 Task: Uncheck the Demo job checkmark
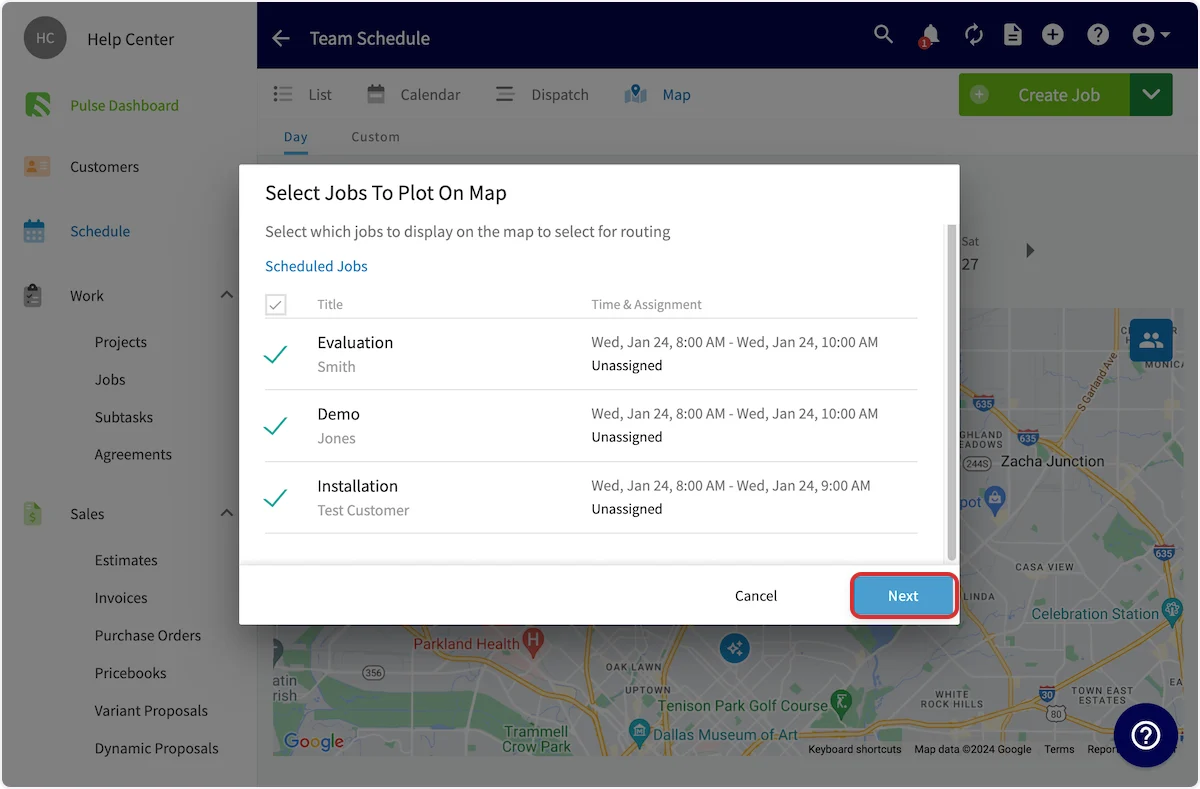click(x=275, y=426)
